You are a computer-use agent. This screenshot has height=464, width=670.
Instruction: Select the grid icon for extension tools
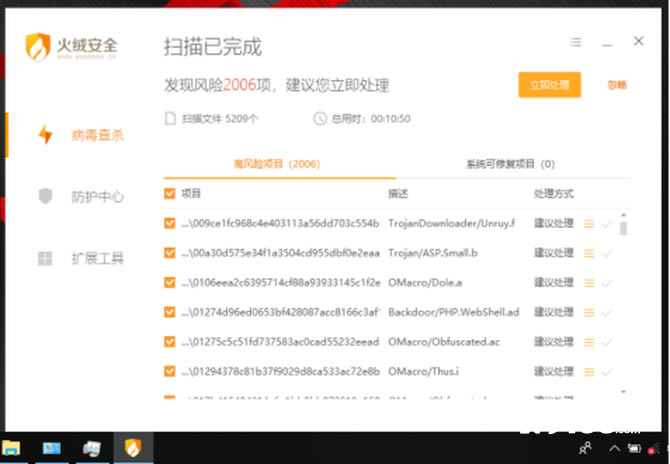[x=45, y=258]
